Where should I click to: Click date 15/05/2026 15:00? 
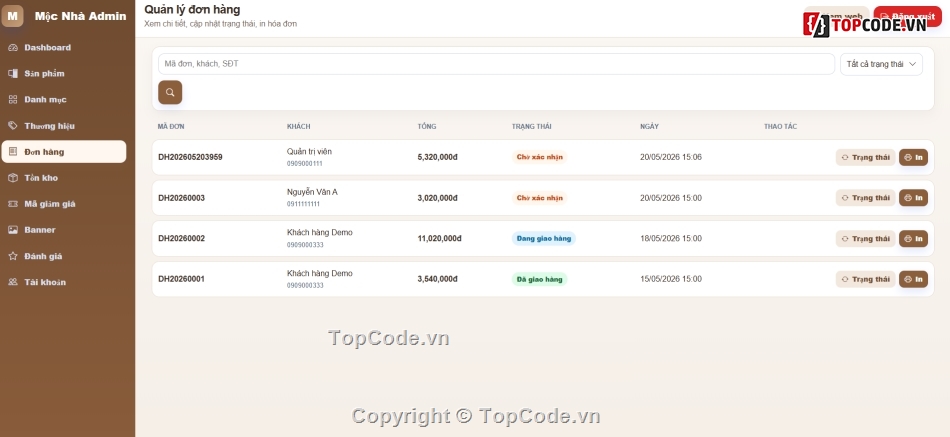pyautogui.click(x=671, y=279)
